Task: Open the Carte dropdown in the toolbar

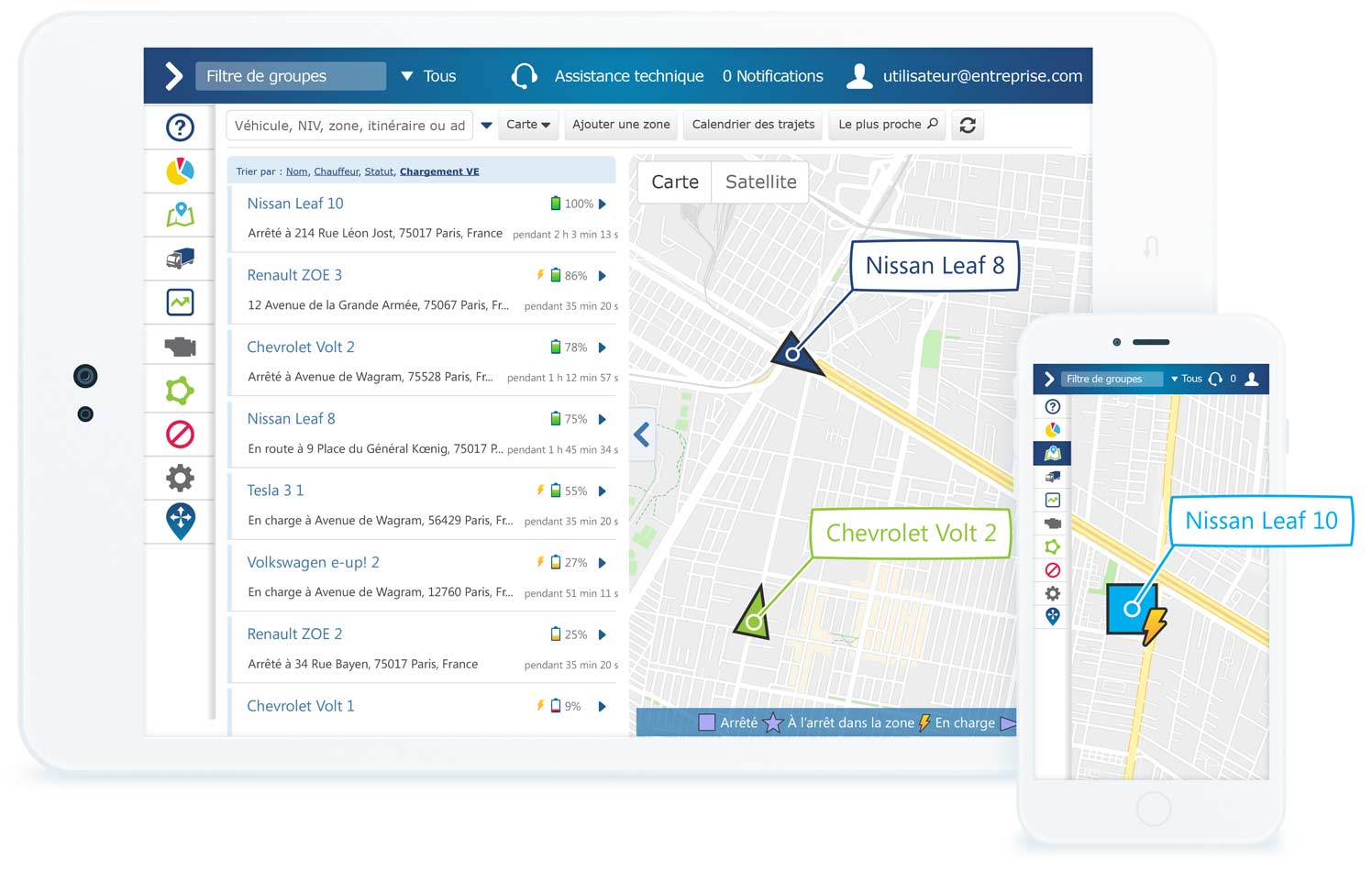Action: (x=528, y=125)
